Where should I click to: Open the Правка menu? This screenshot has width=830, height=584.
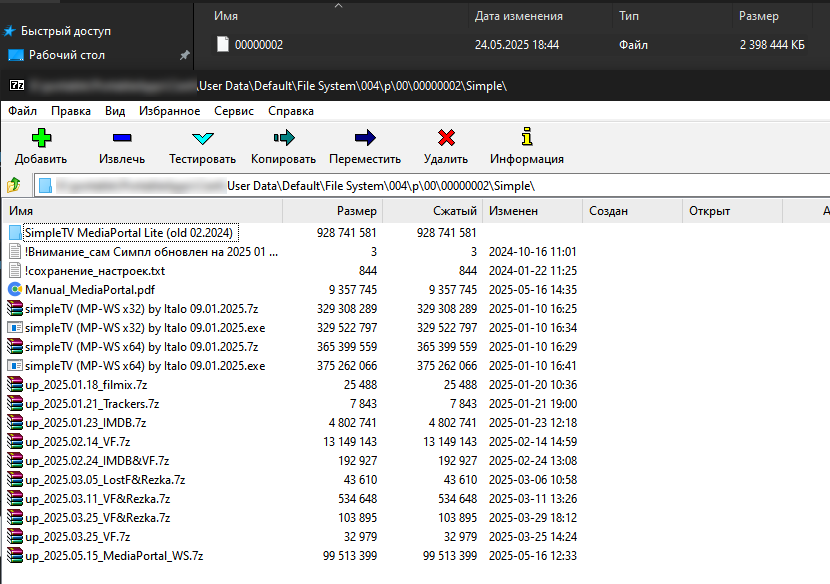tap(71, 111)
